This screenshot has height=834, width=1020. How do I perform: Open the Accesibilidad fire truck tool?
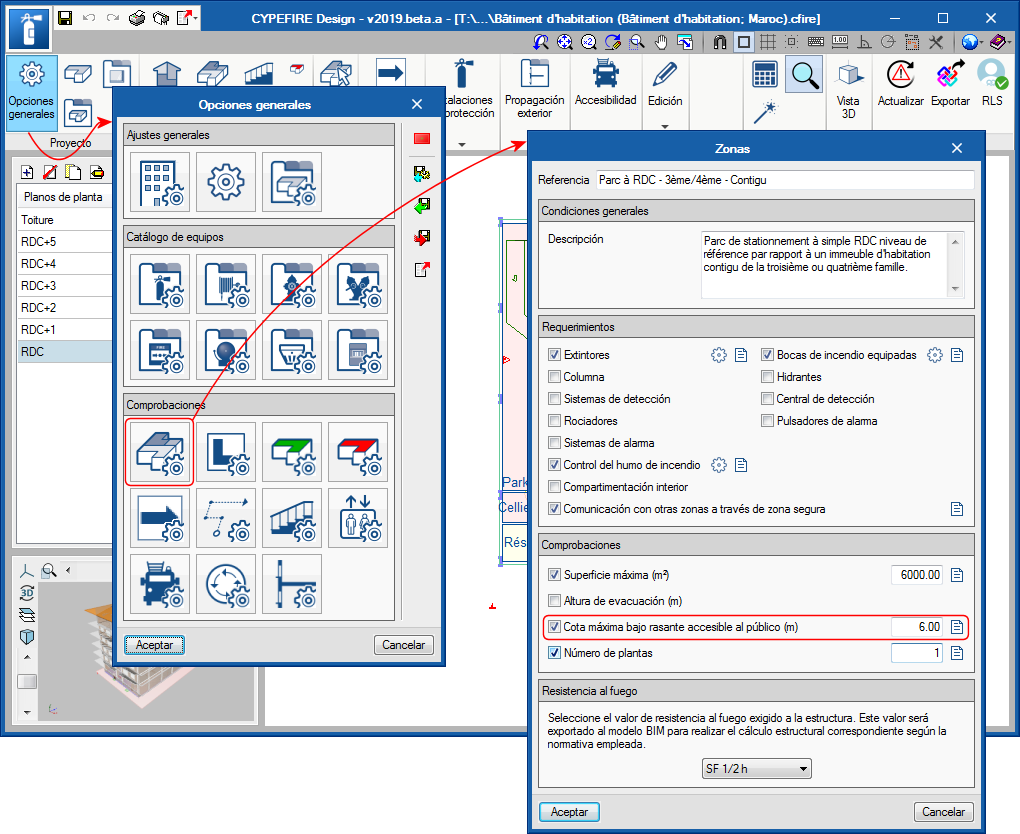pyautogui.click(x=605, y=74)
